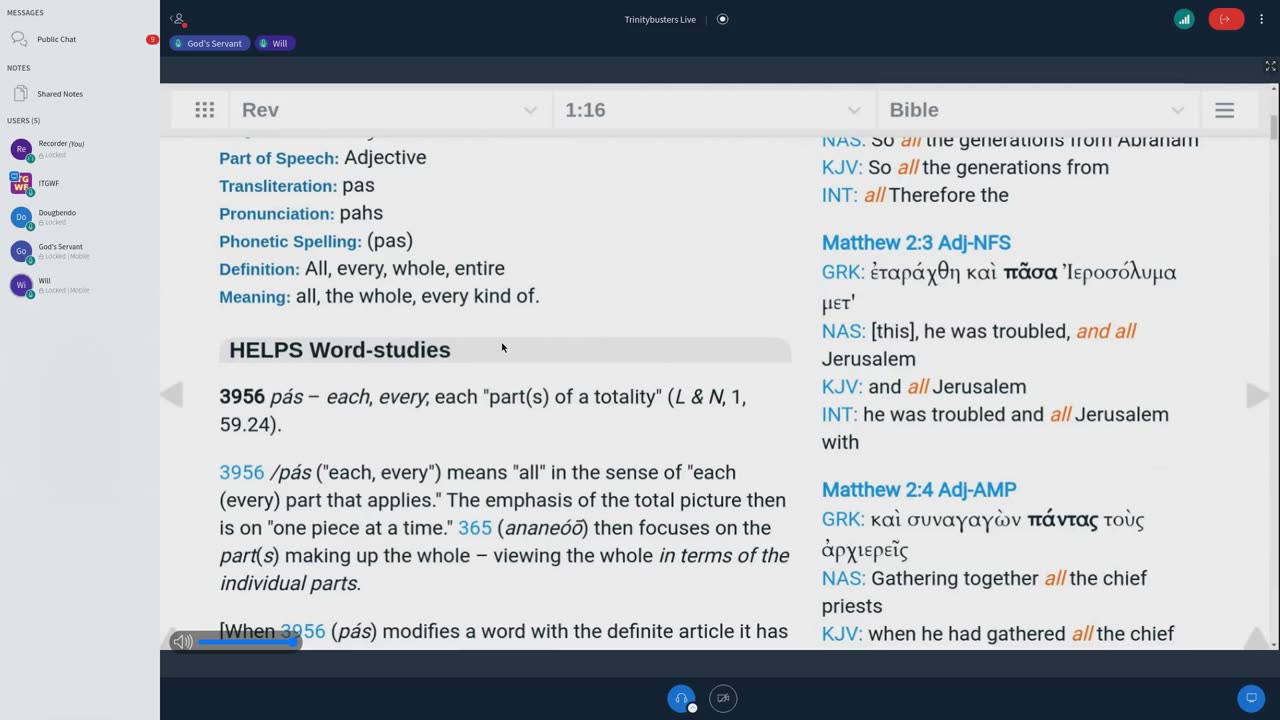Go to previous page arrow
The image size is (1280, 720).
[x=172, y=395]
